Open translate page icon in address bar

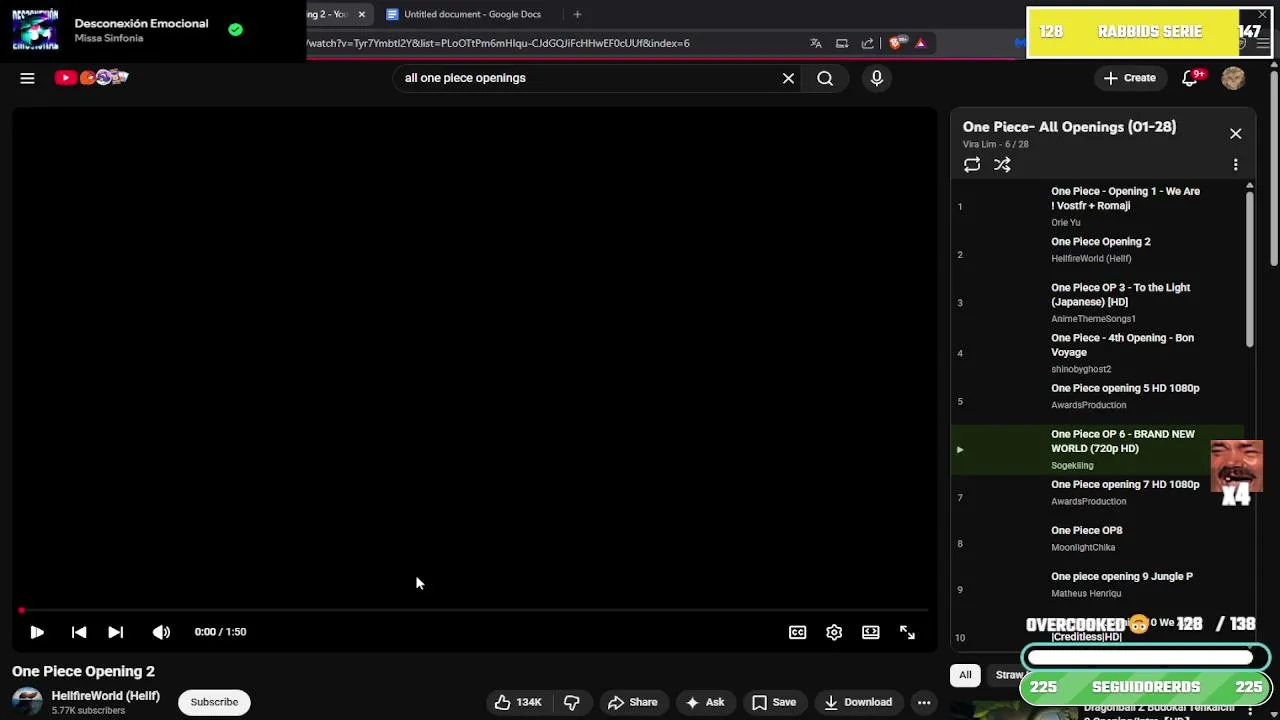[x=816, y=43]
